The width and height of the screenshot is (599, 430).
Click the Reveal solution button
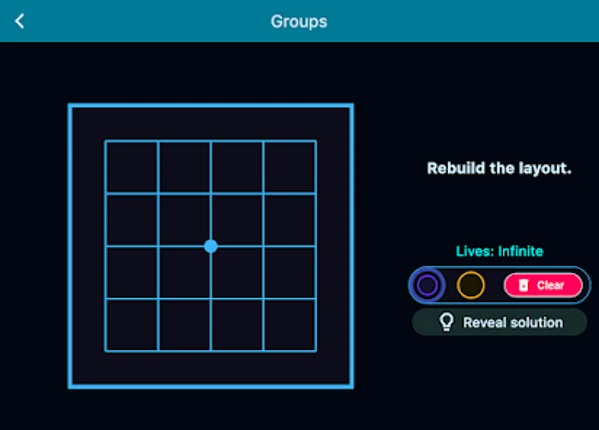[499, 322]
